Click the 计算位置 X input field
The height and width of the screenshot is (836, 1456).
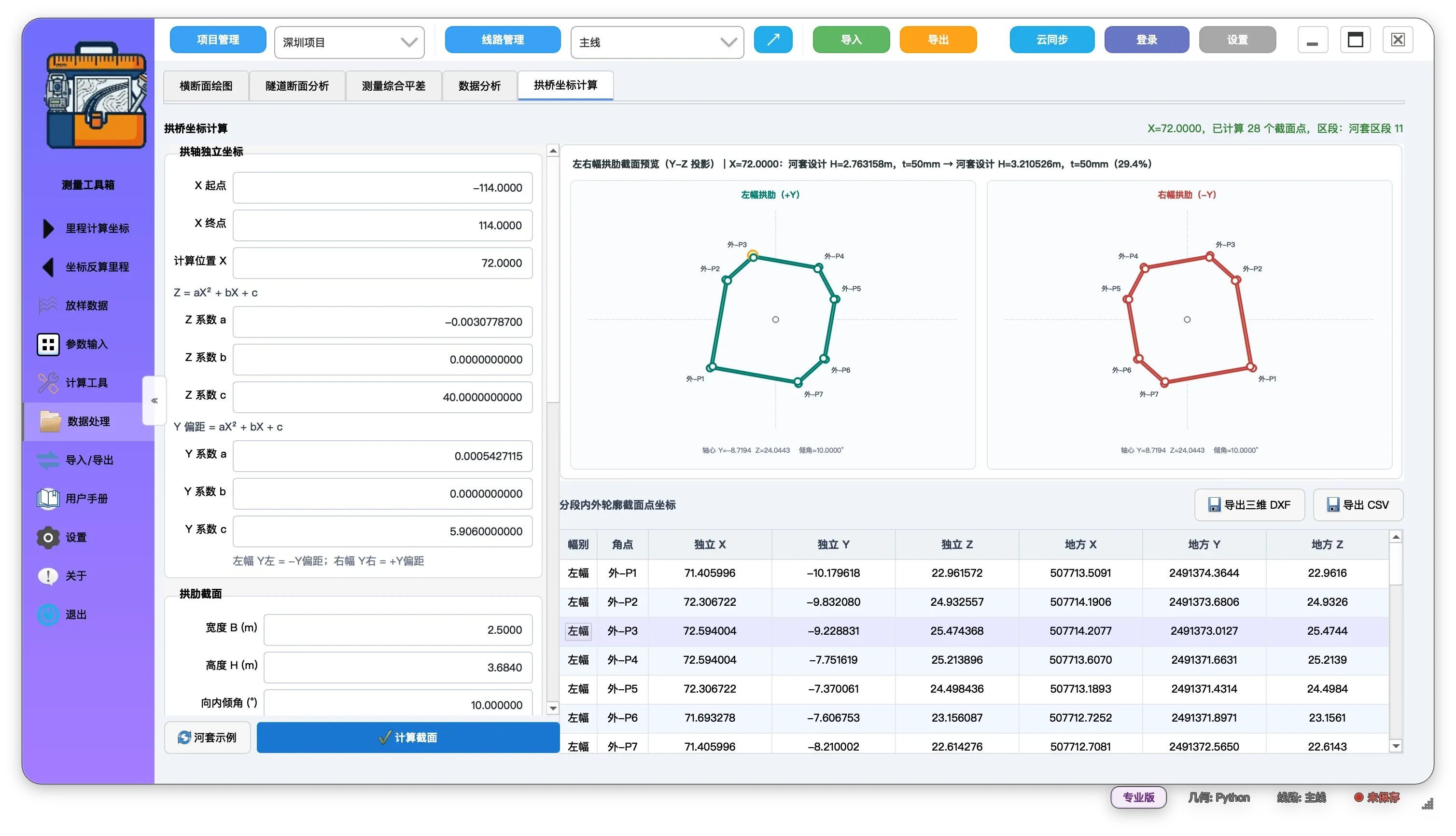coord(382,263)
